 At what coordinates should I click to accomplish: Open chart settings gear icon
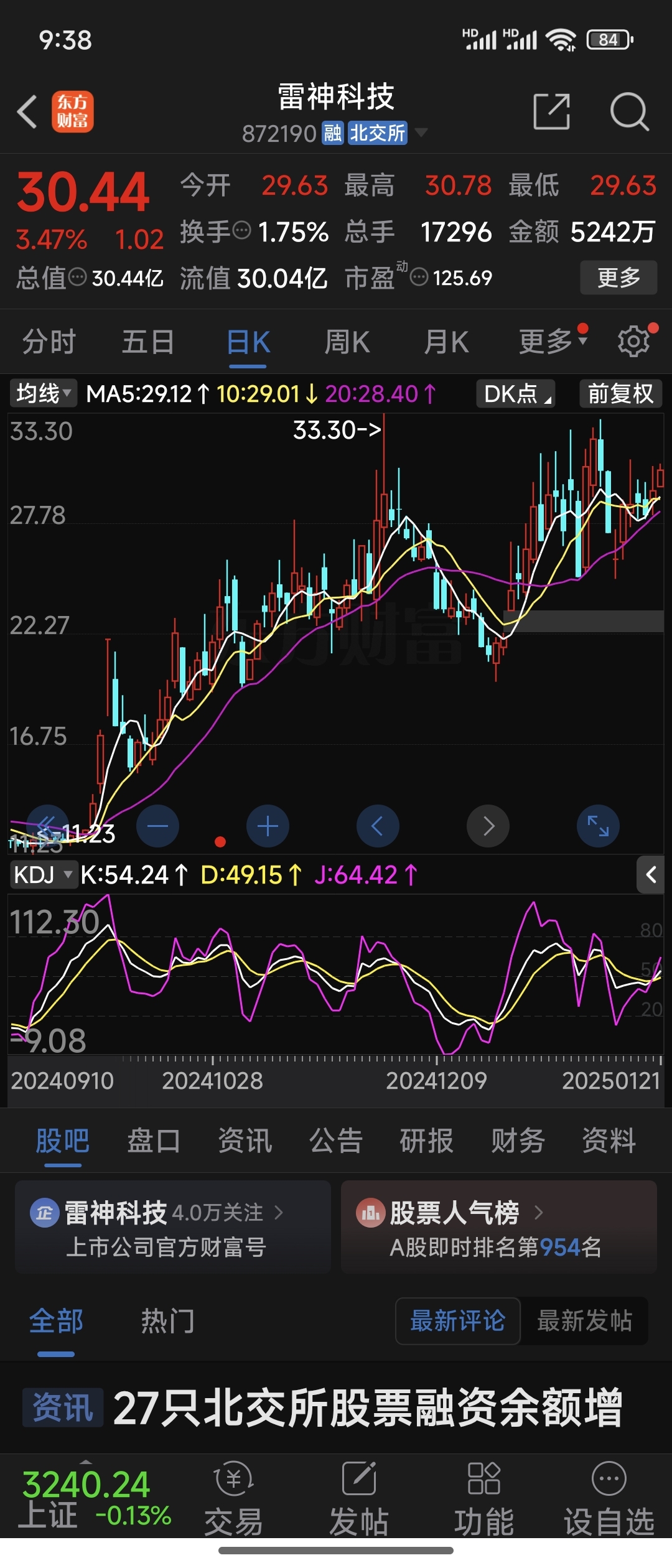click(x=633, y=341)
